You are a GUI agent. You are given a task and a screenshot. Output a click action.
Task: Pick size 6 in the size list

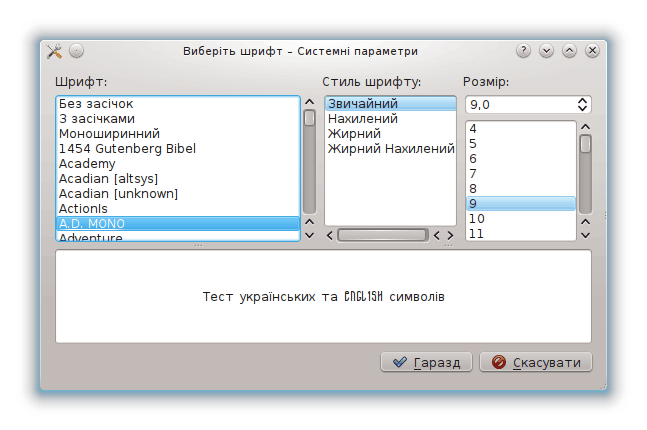(473, 159)
